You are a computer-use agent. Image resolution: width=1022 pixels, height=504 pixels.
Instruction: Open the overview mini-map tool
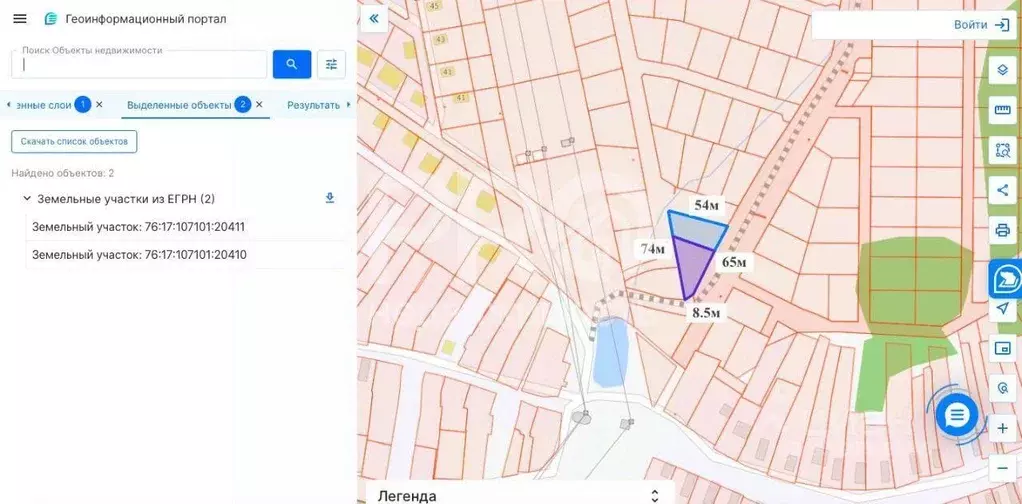click(x=1002, y=348)
